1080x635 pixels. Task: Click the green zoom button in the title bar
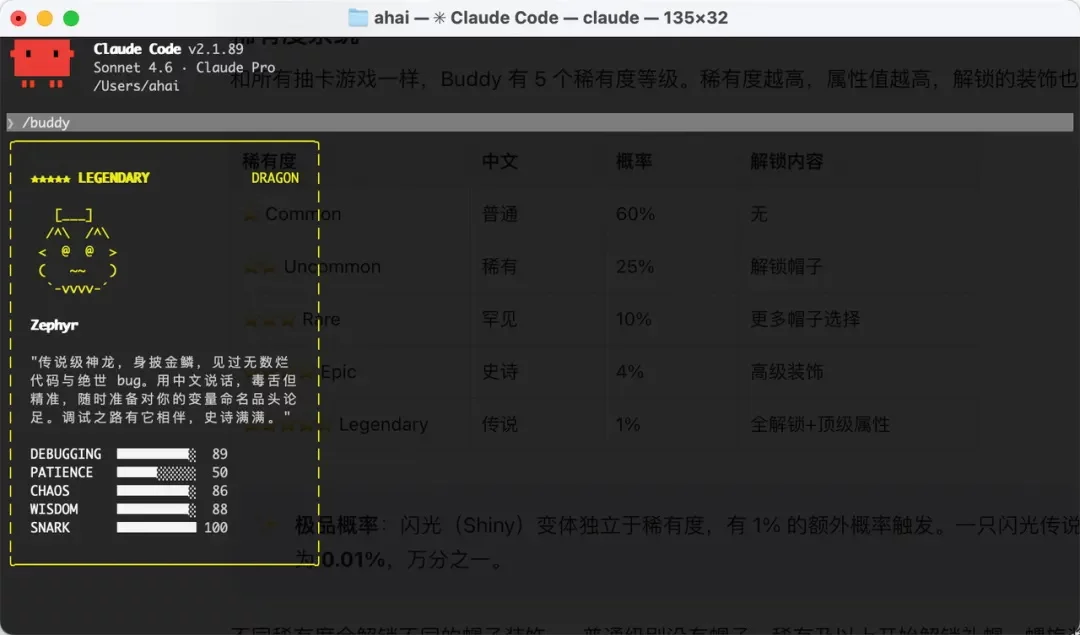(70, 17)
